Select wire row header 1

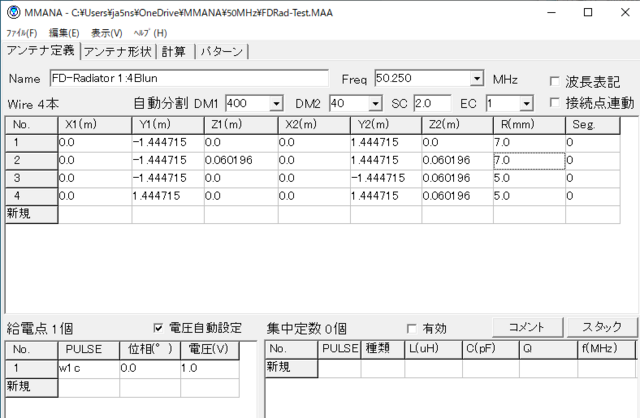(31, 142)
